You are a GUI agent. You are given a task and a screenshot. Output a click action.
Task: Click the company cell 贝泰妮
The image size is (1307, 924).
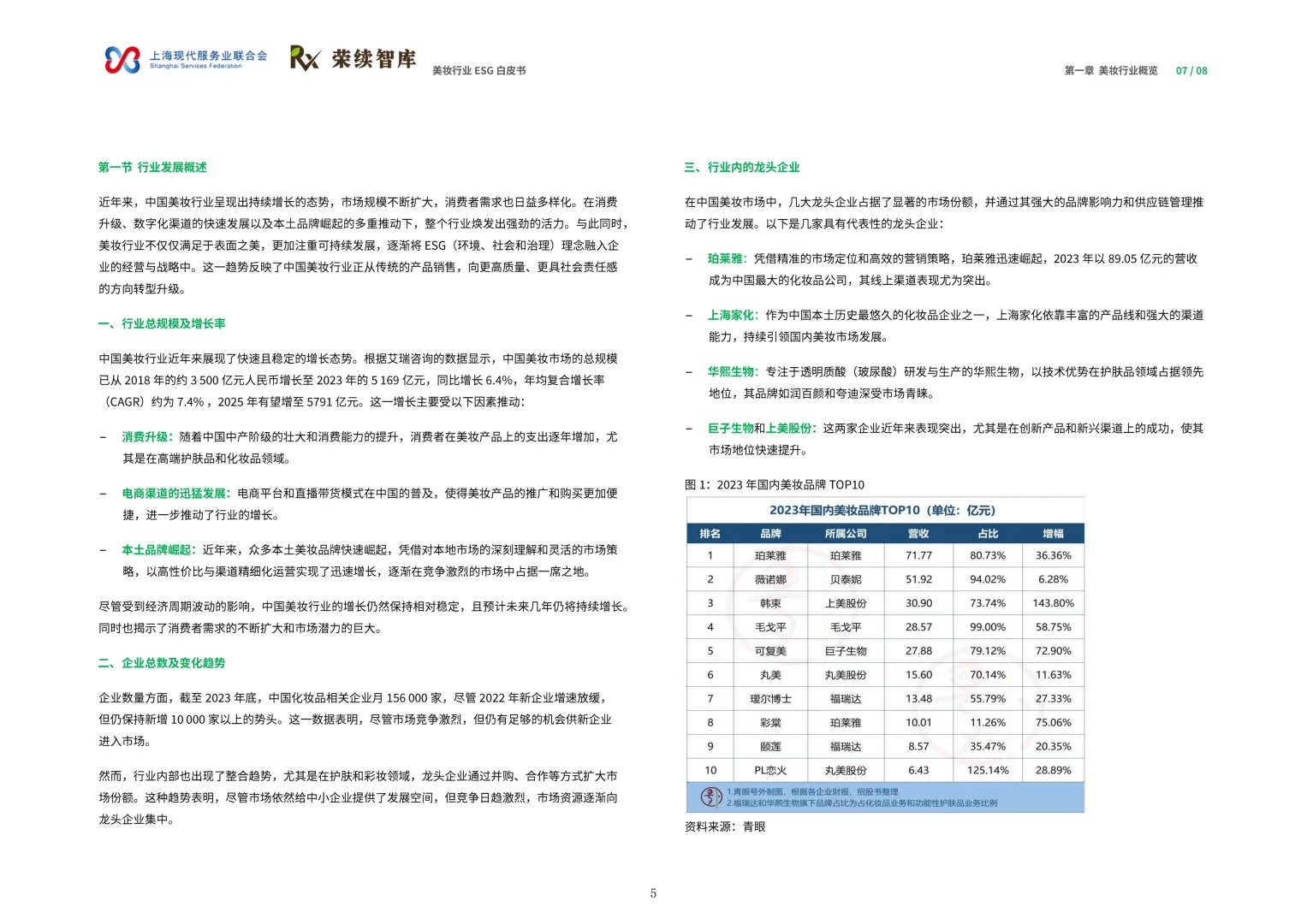click(846, 580)
